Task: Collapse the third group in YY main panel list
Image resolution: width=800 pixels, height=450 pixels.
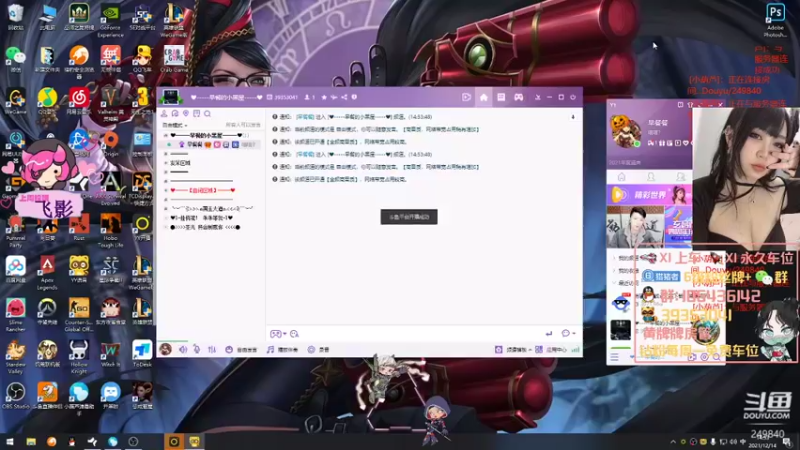Action: point(614,283)
